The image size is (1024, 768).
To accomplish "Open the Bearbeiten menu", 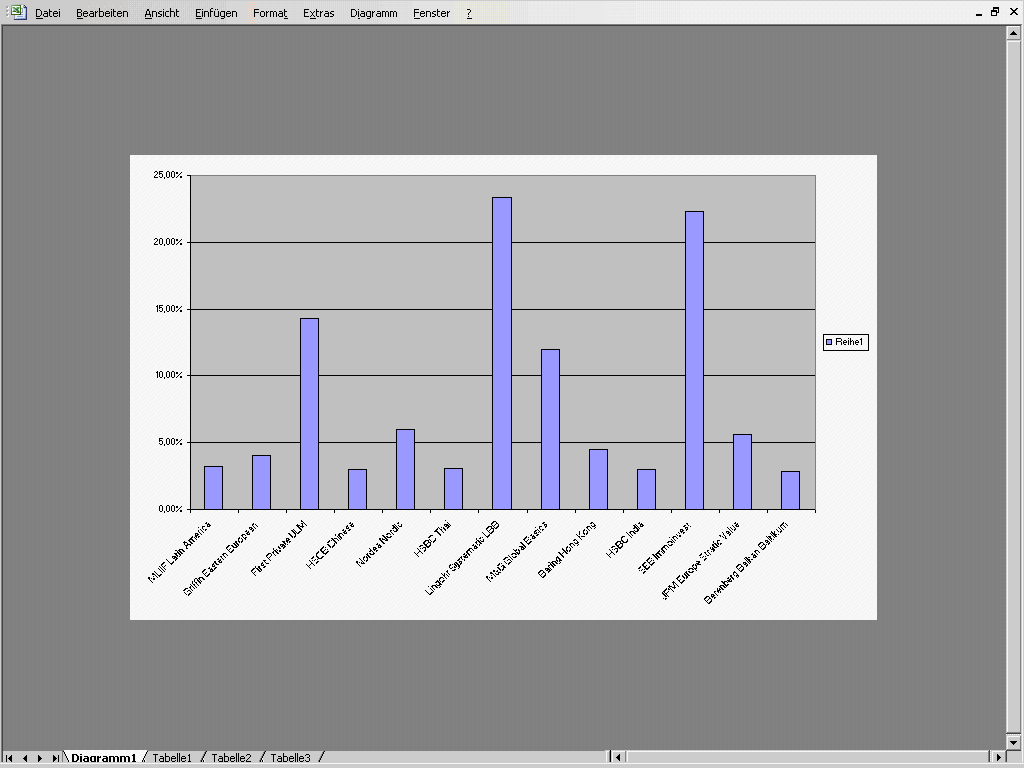I will point(102,13).
